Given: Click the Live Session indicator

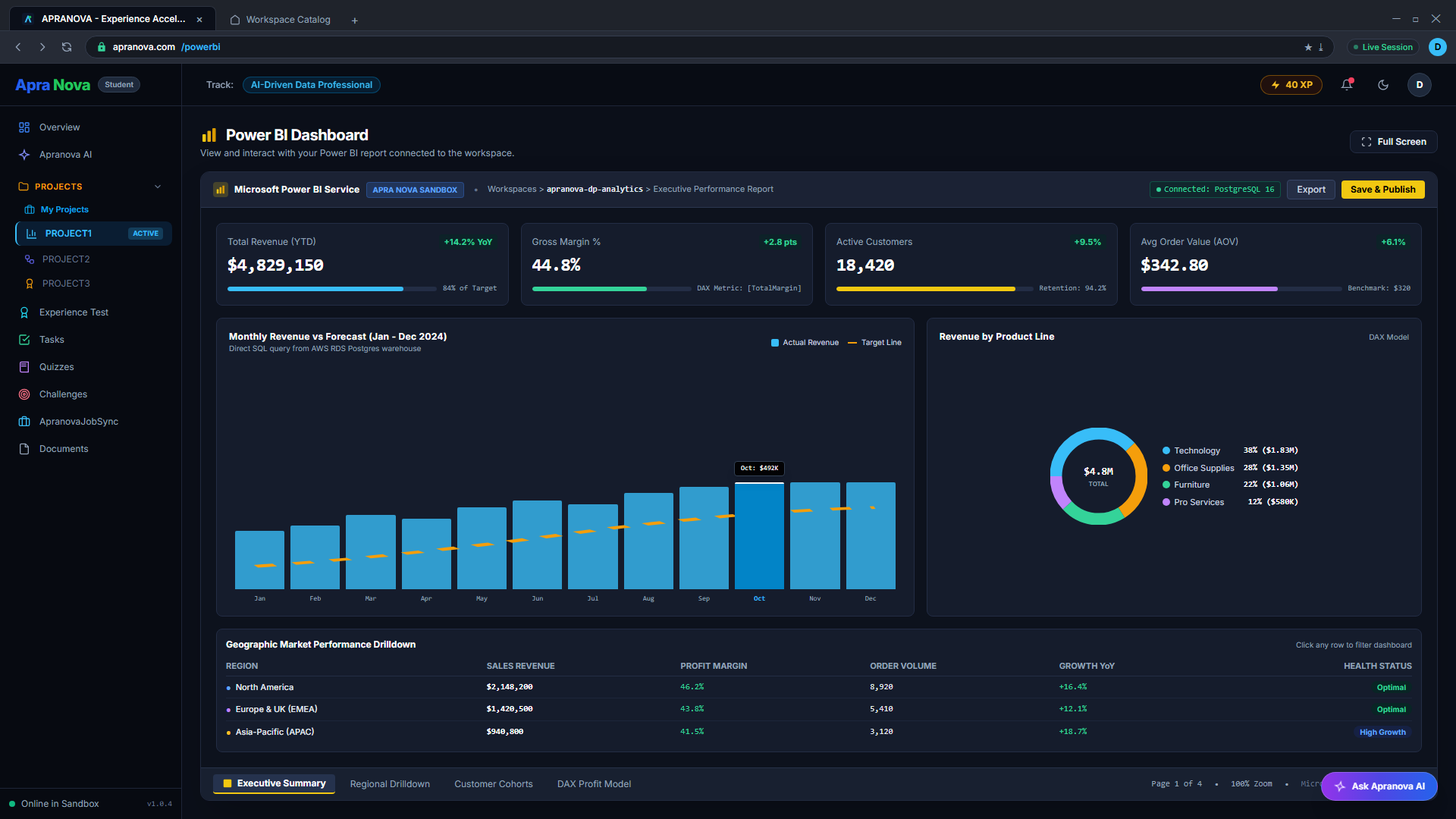Looking at the screenshot, I should point(1383,47).
